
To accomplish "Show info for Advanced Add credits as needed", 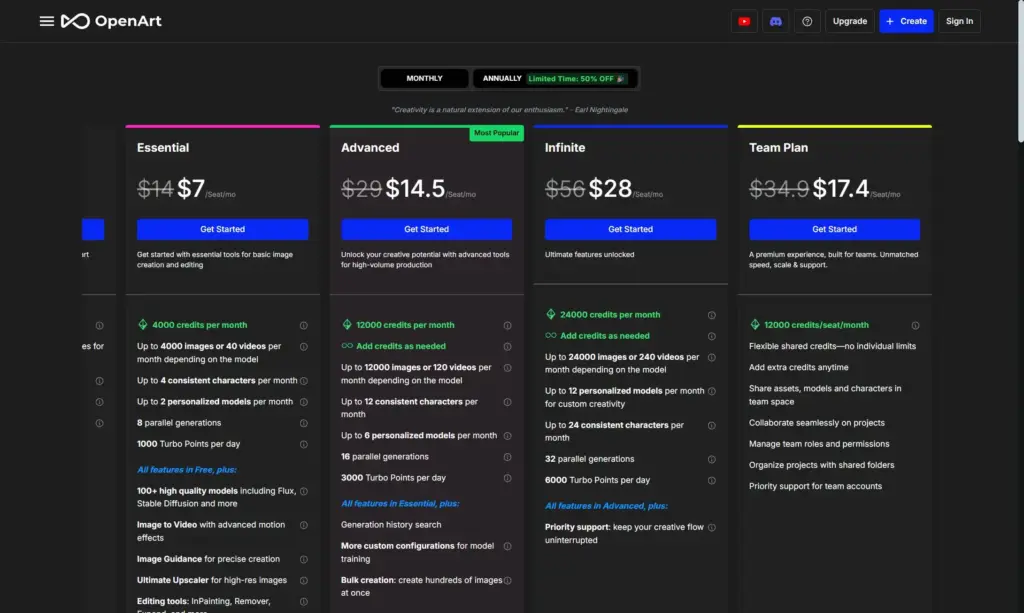I will 507,347.
